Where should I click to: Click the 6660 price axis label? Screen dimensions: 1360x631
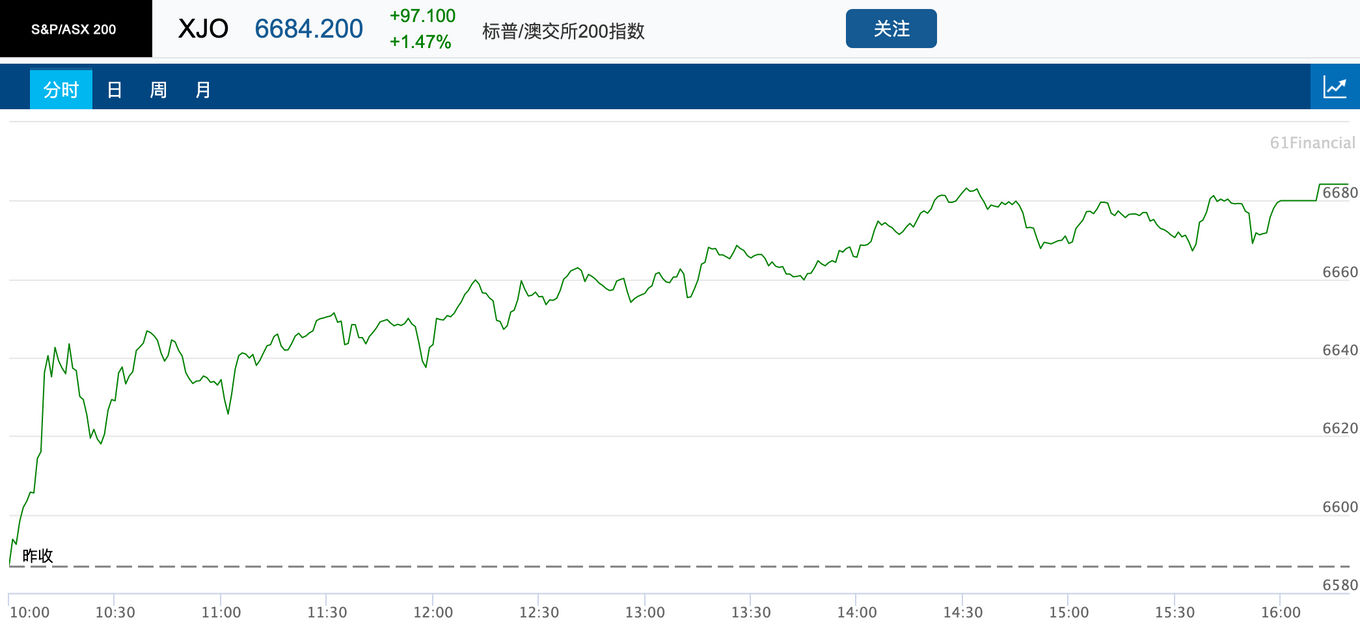pyautogui.click(x=1340, y=272)
